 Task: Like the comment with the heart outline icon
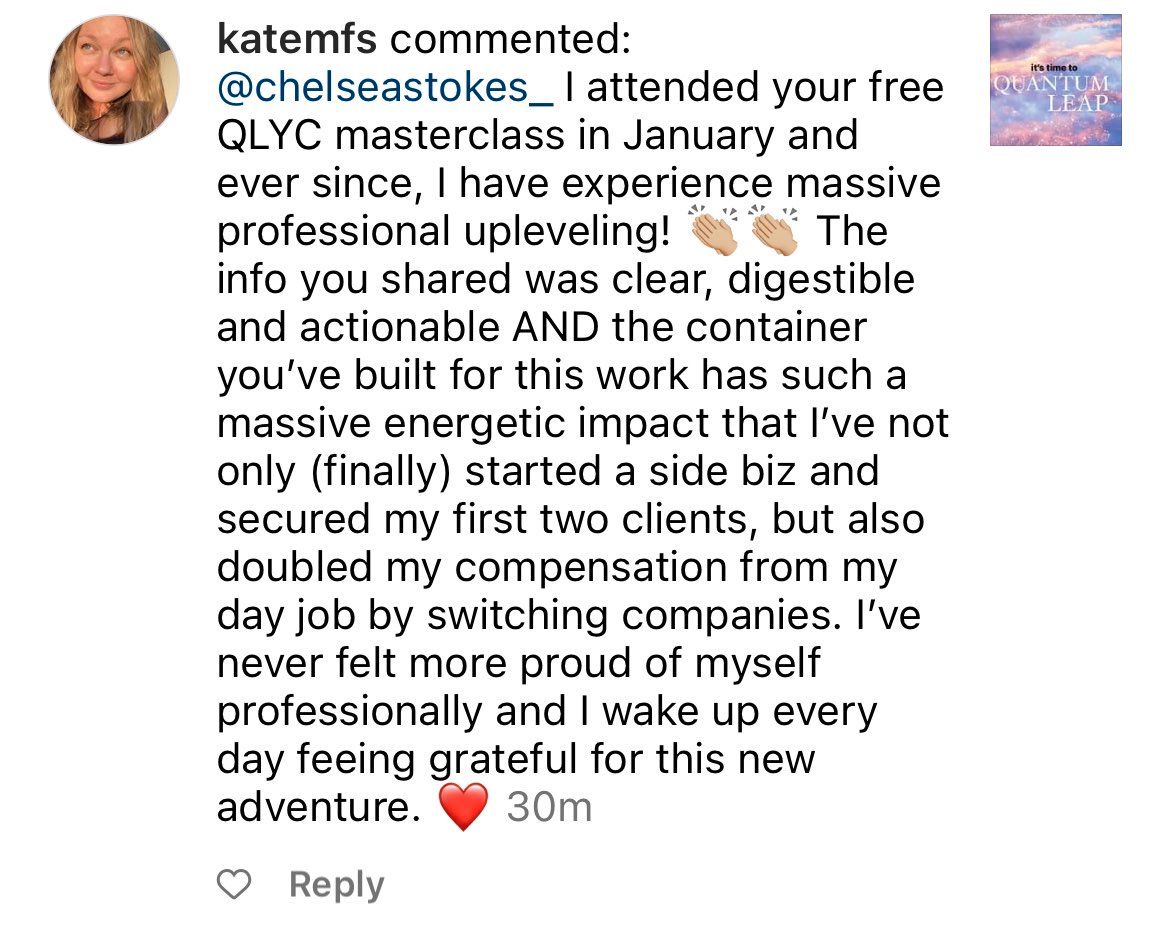pos(234,885)
